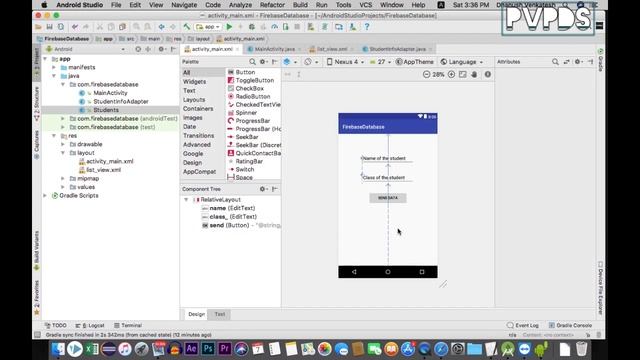Click the Undo arrow in toolbar
The height and width of the screenshot is (360, 640).
(75, 27)
